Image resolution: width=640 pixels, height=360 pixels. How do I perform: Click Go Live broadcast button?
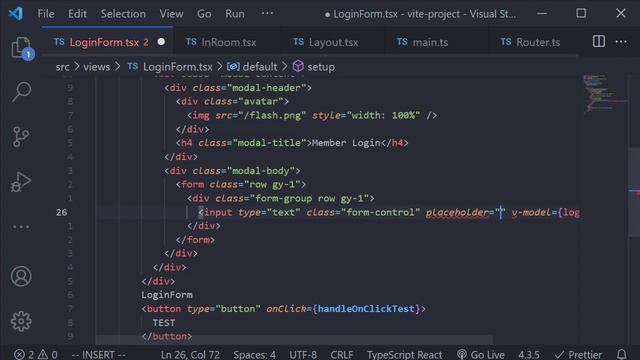pos(481,354)
